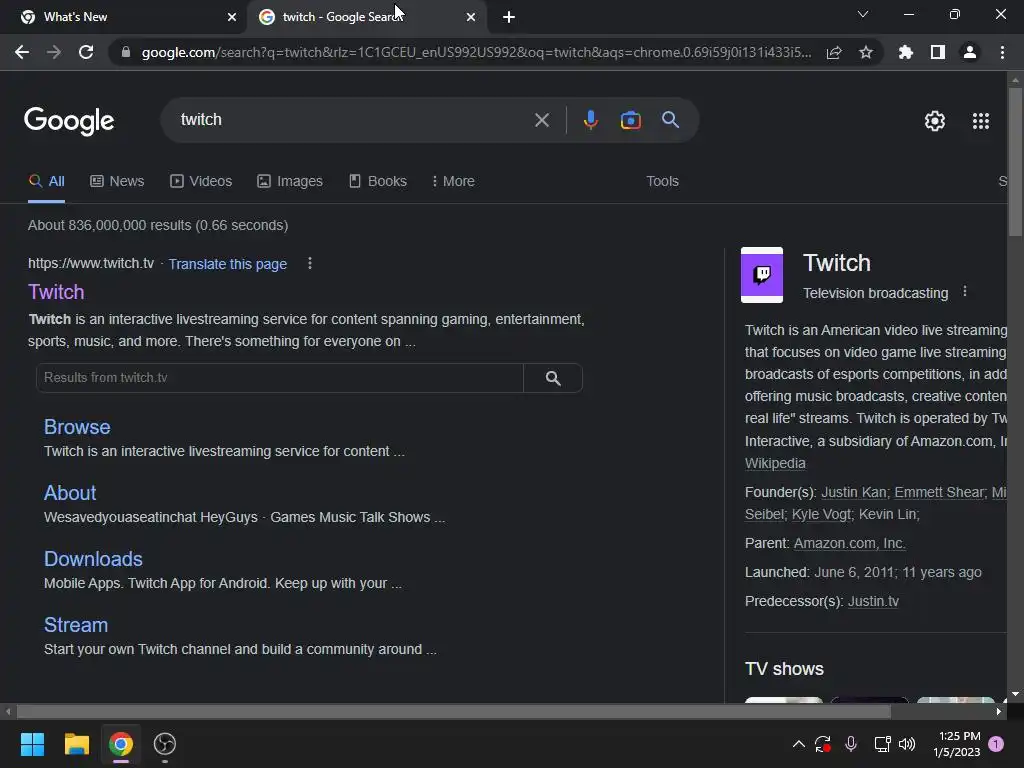Close the What's New tab

point(232,17)
